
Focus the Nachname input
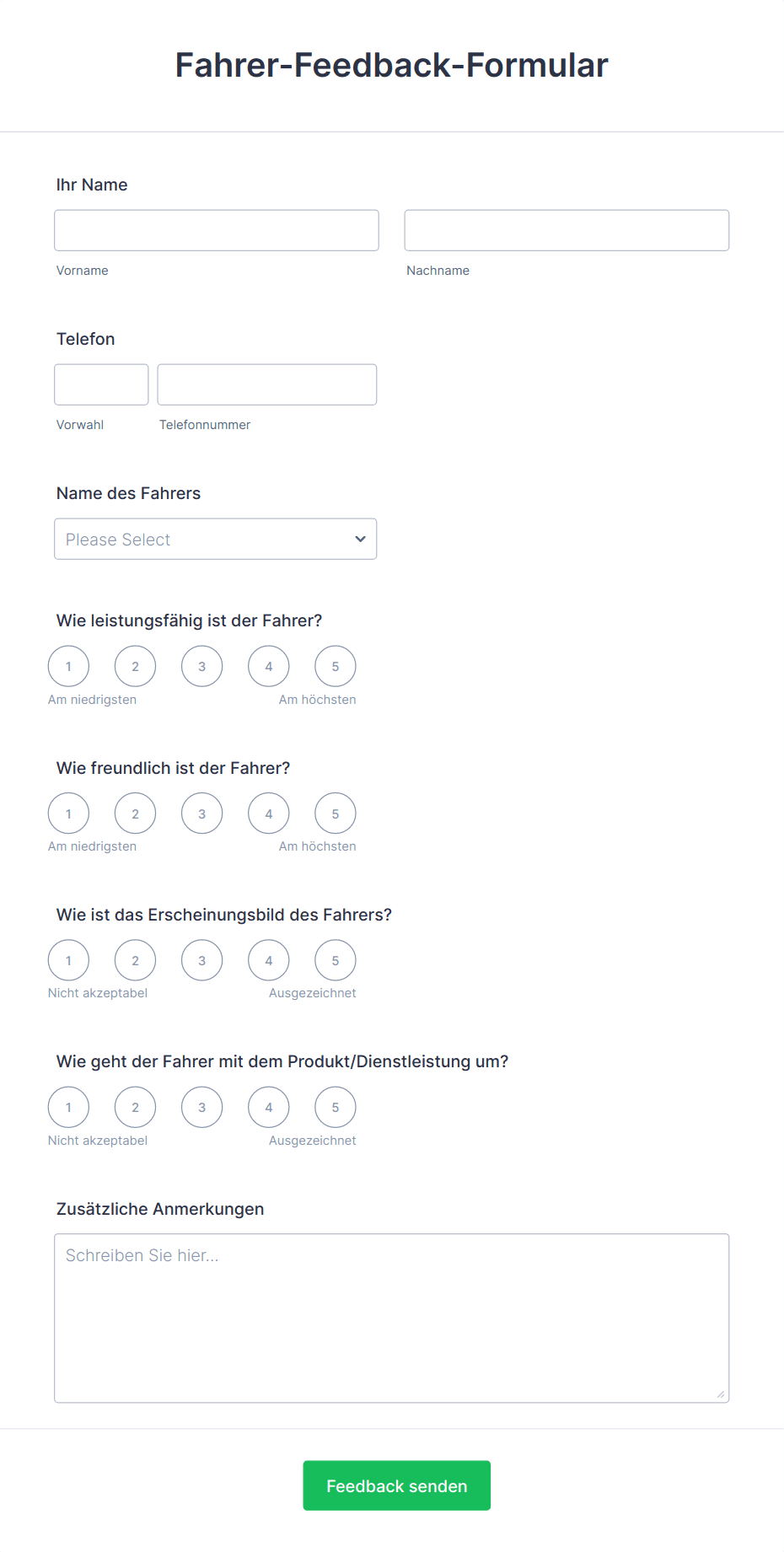[x=567, y=230]
